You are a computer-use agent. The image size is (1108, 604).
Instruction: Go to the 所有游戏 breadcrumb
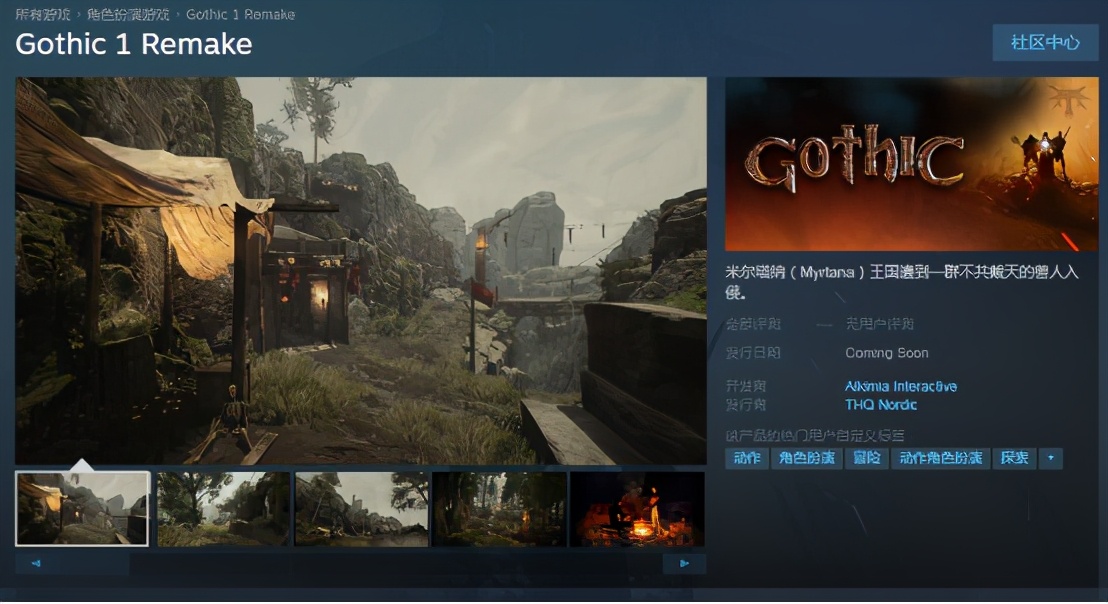coord(42,14)
